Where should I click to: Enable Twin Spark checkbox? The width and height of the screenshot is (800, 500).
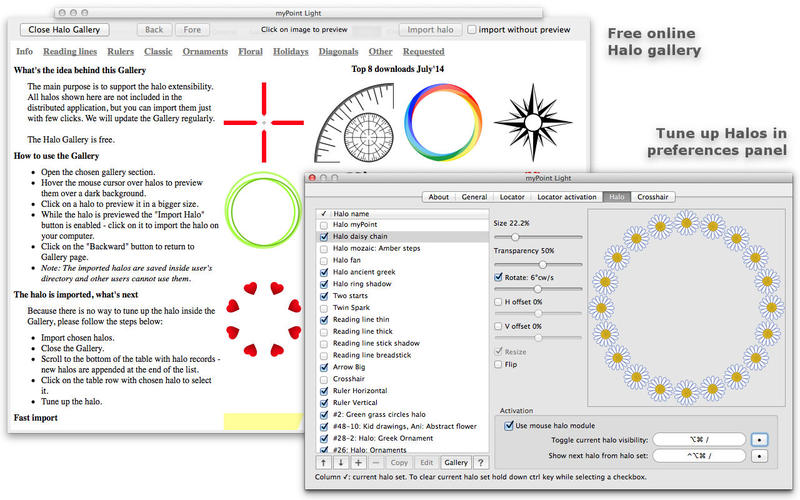(323, 308)
